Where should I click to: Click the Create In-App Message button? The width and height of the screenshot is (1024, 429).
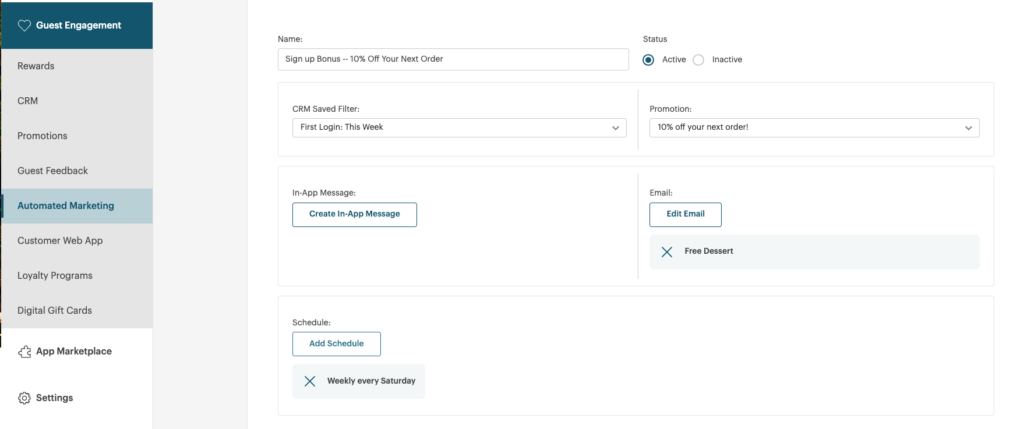click(354, 214)
